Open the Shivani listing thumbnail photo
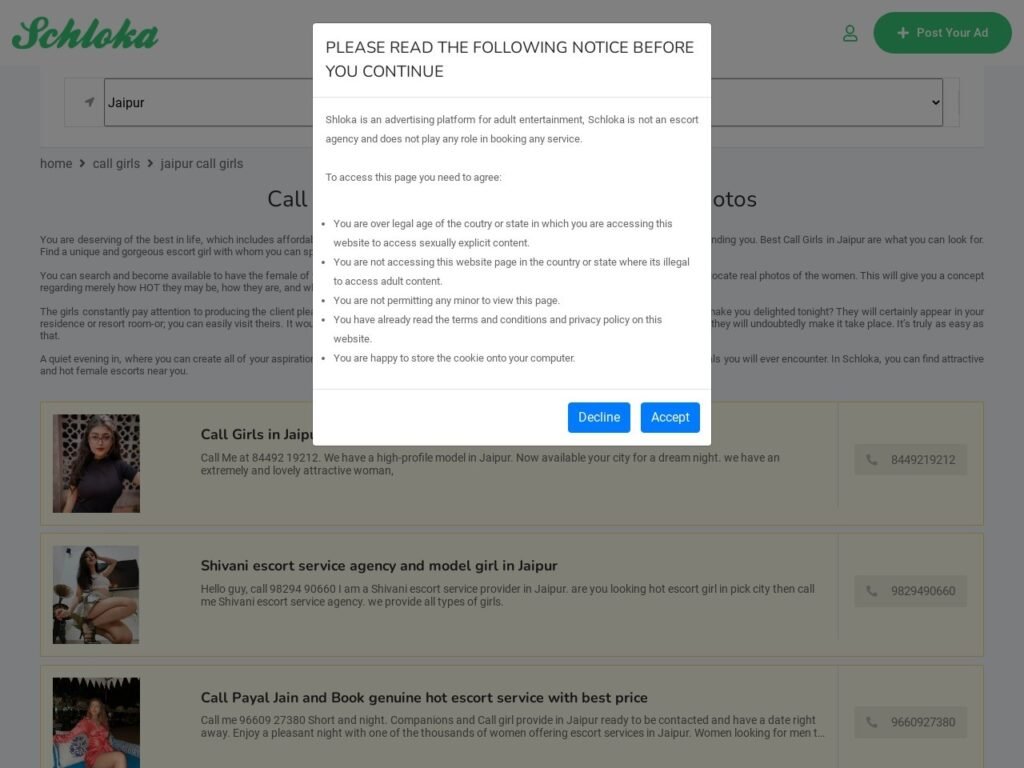The height and width of the screenshot is (768, 1024). coord(96,595)
